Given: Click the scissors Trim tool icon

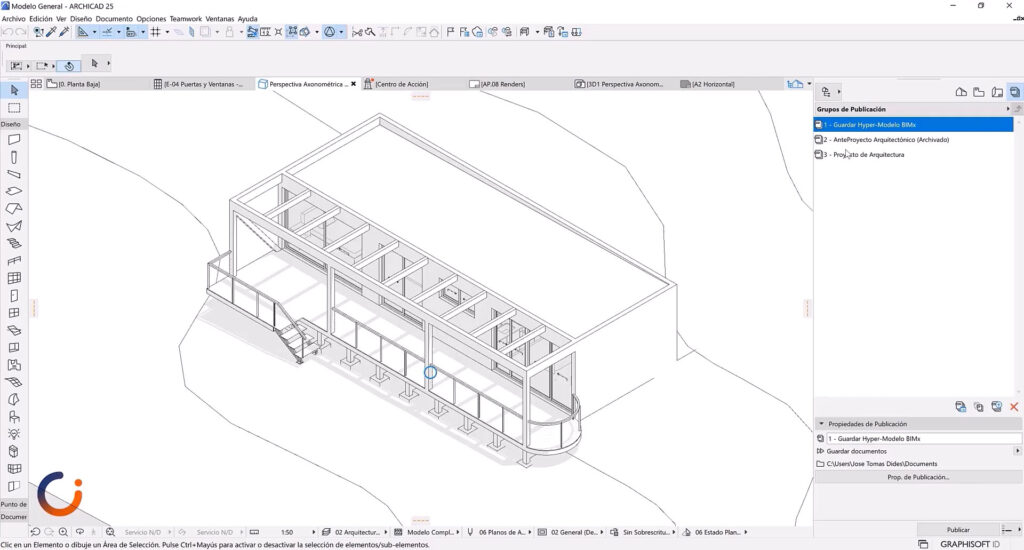Looking at the screenshot, I should tap(357, 32).
